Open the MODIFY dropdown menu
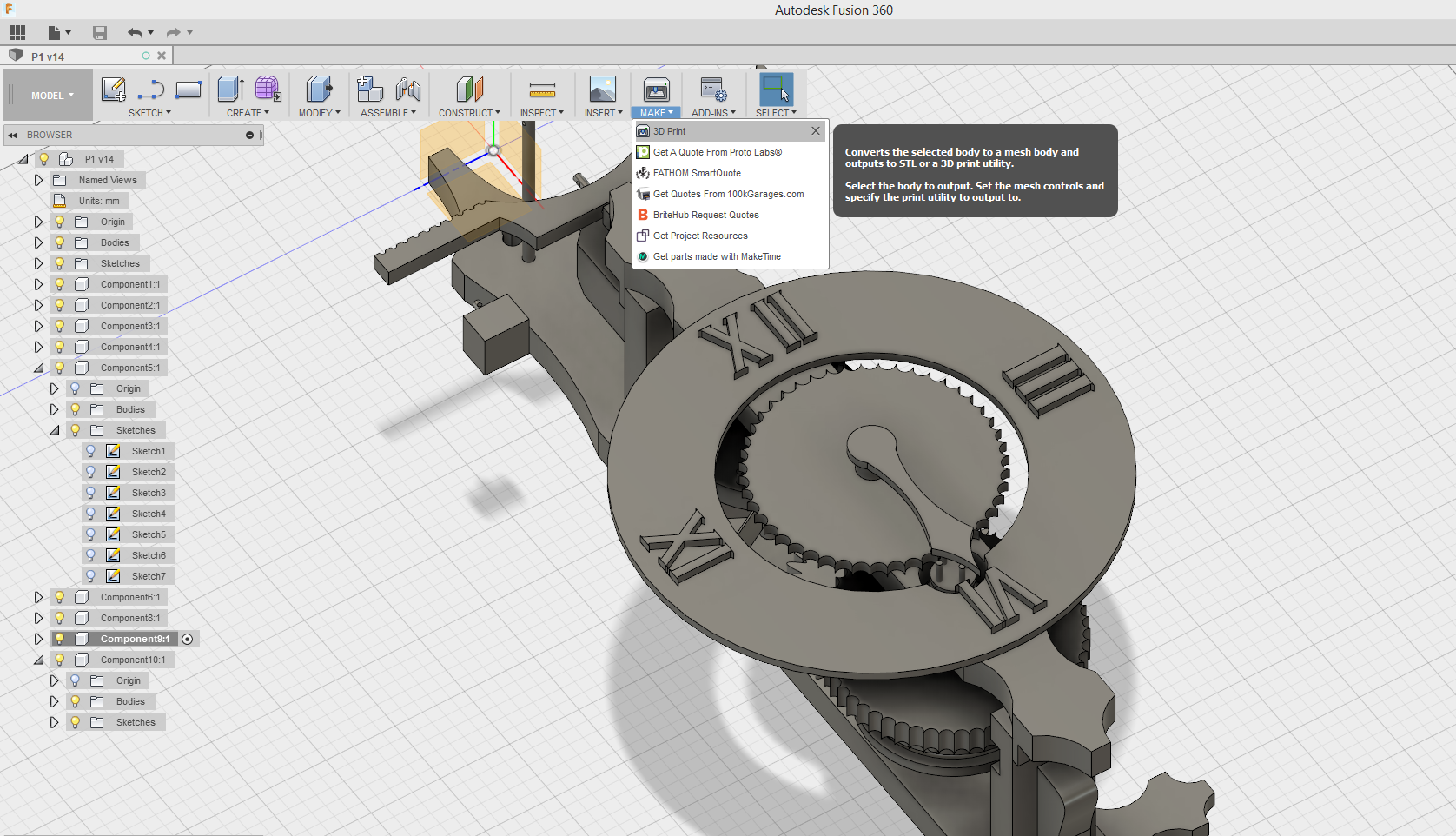1456x836 pixels. (319, 113)
